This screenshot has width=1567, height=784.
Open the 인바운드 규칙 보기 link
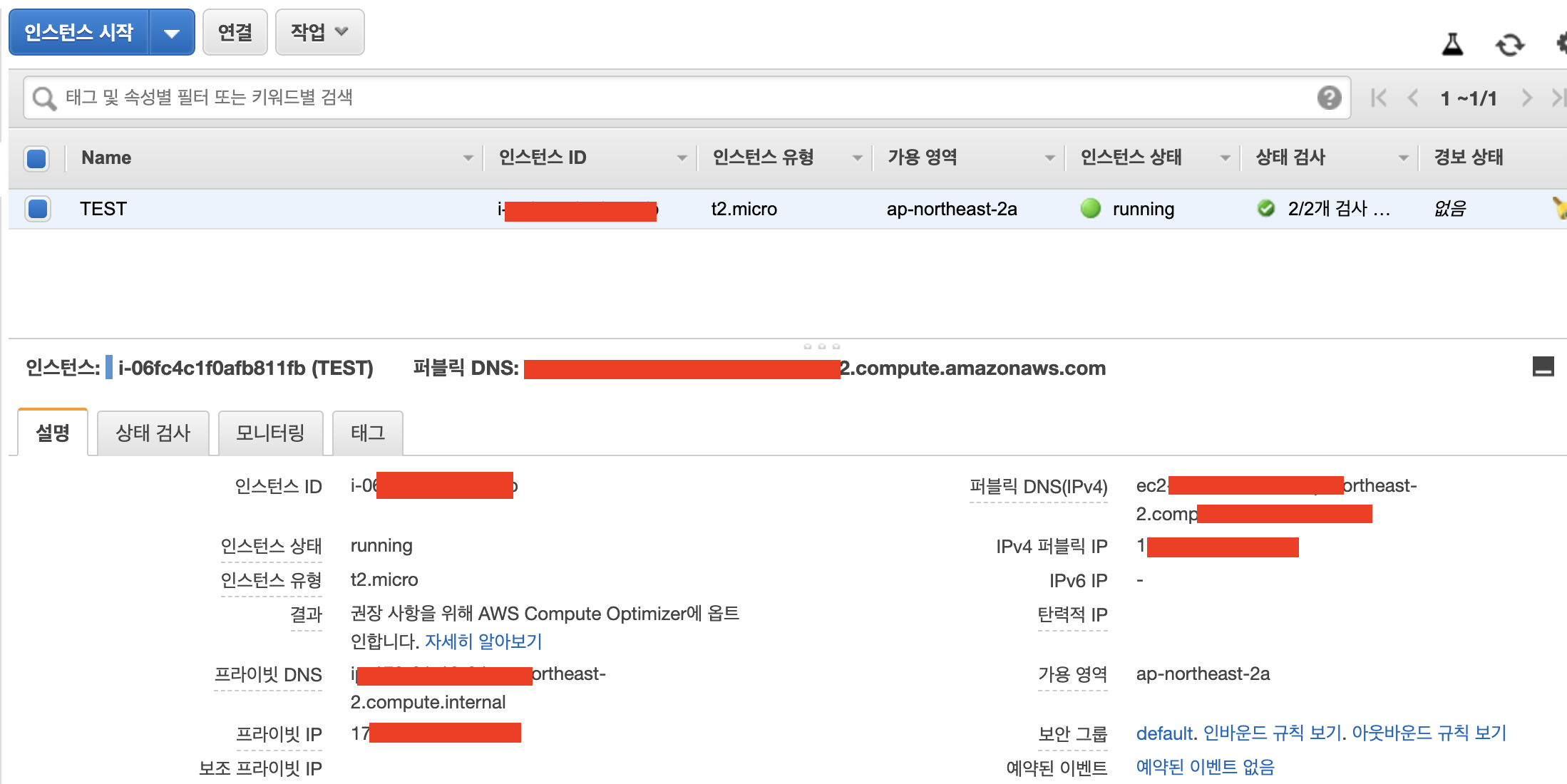pyautogui.click(x=1272, y=733)
